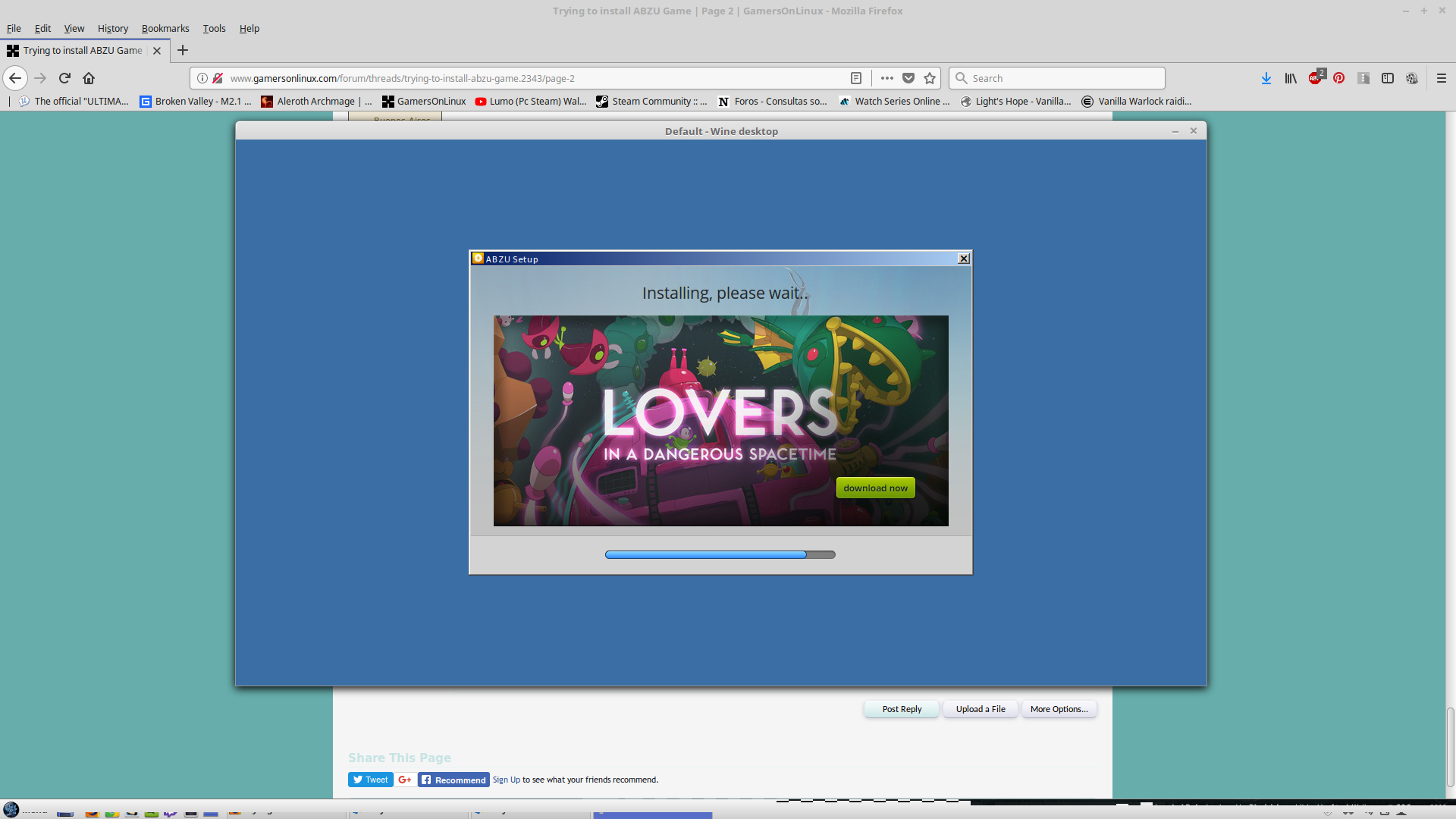This screenshot has width=1456, height=819.
Task: Open page actions three-dot menu
Action: click(x=886, y=78)
